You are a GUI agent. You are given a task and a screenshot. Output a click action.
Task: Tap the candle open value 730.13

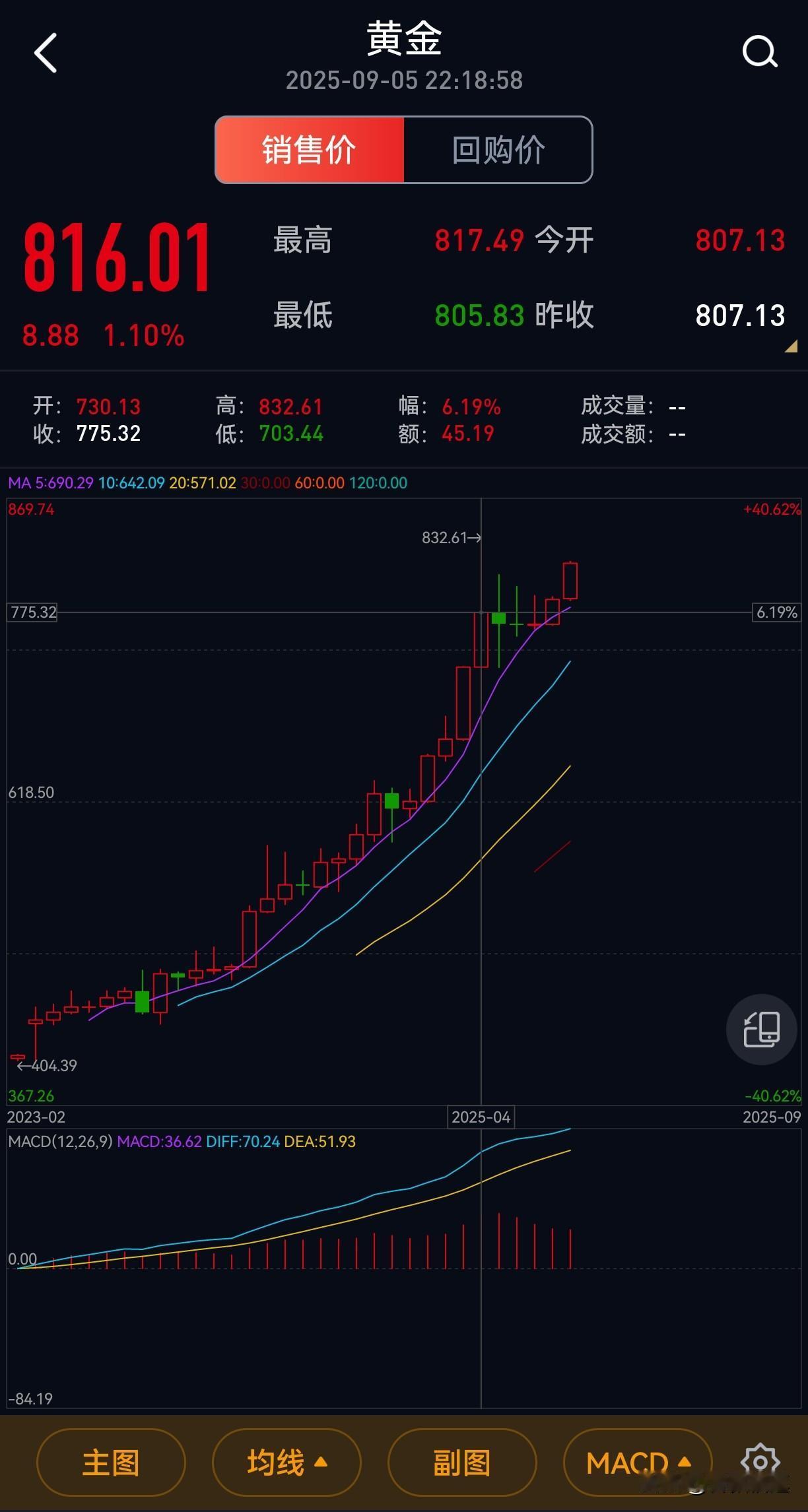tap(108, 407)
